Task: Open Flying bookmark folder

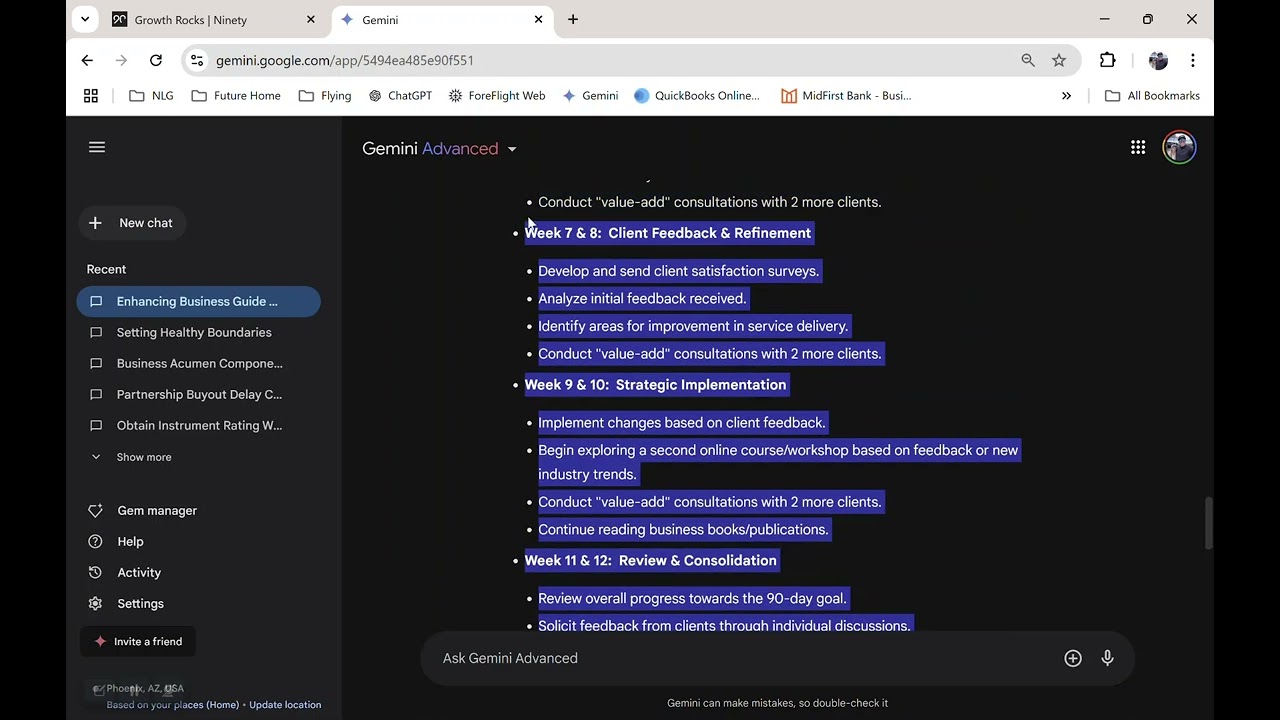Action: (x=325, y=96)
